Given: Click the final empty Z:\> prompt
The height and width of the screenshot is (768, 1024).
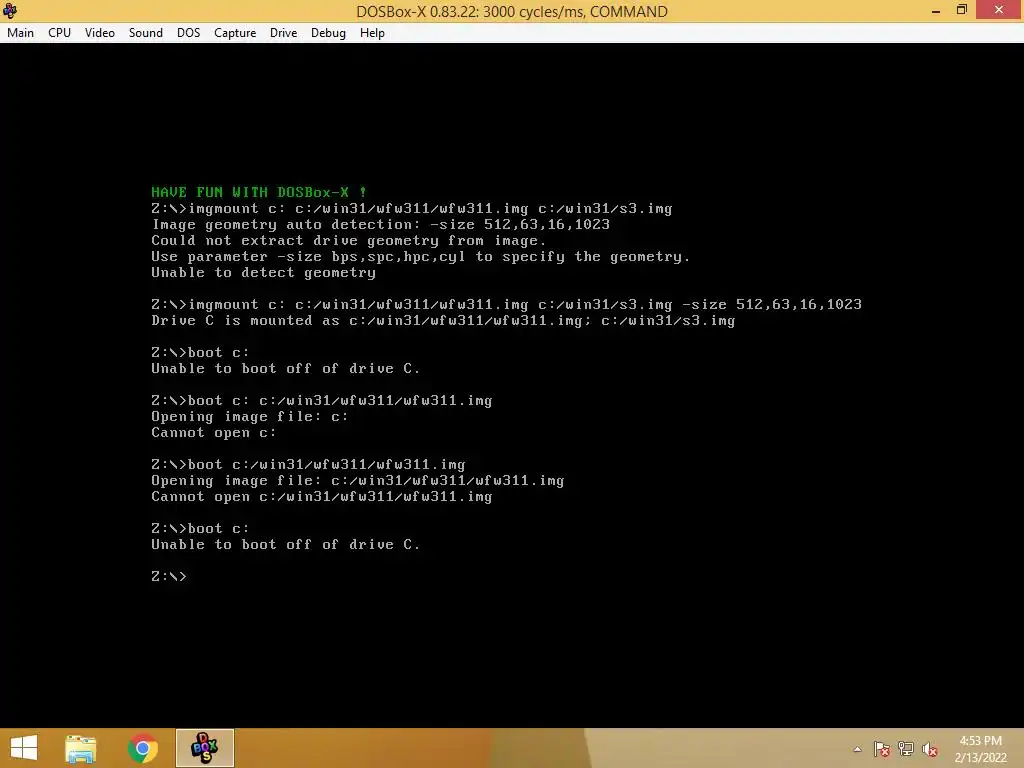Looking at the screenshot, I should click(168, 576).
